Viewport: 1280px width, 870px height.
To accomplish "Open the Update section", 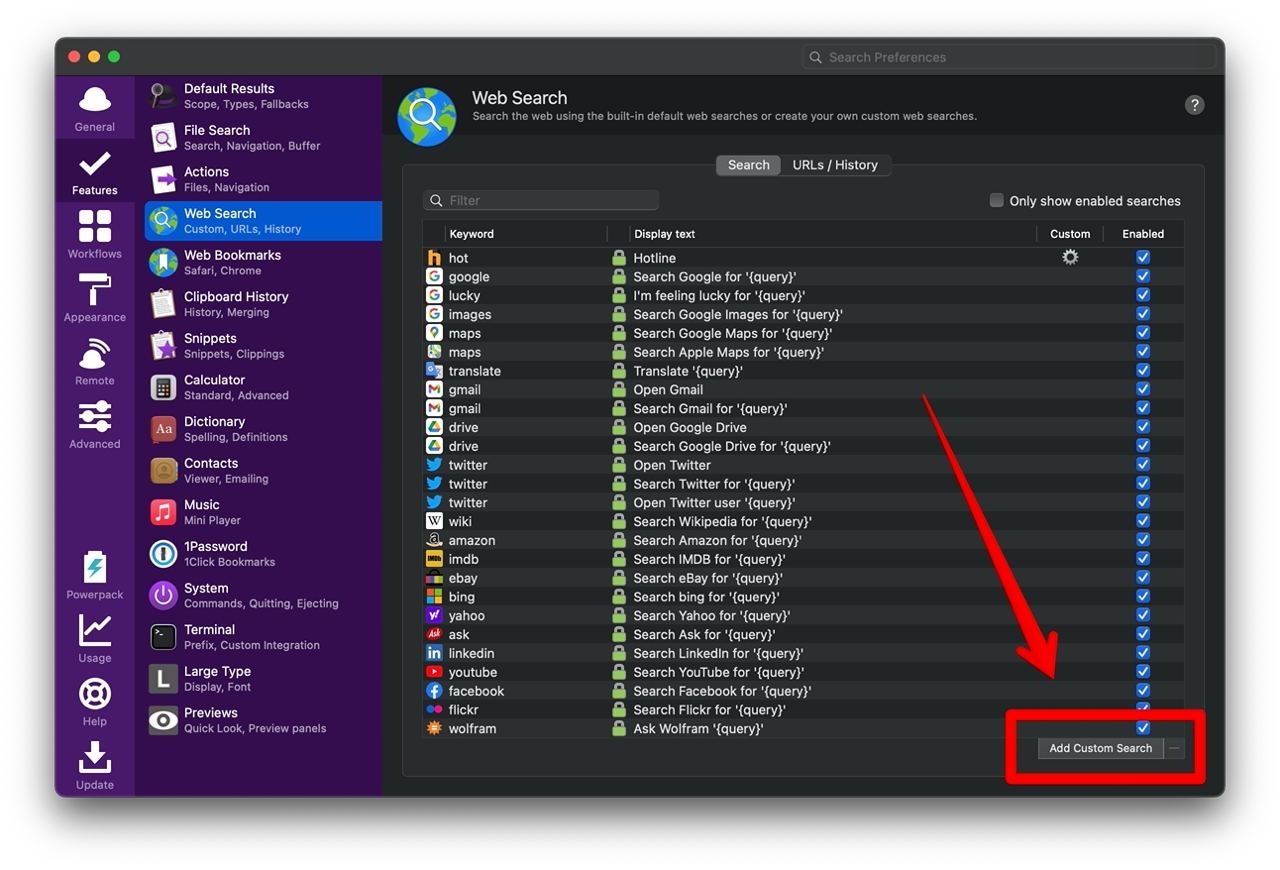I will pyautogui.click(x=94, y=765).
